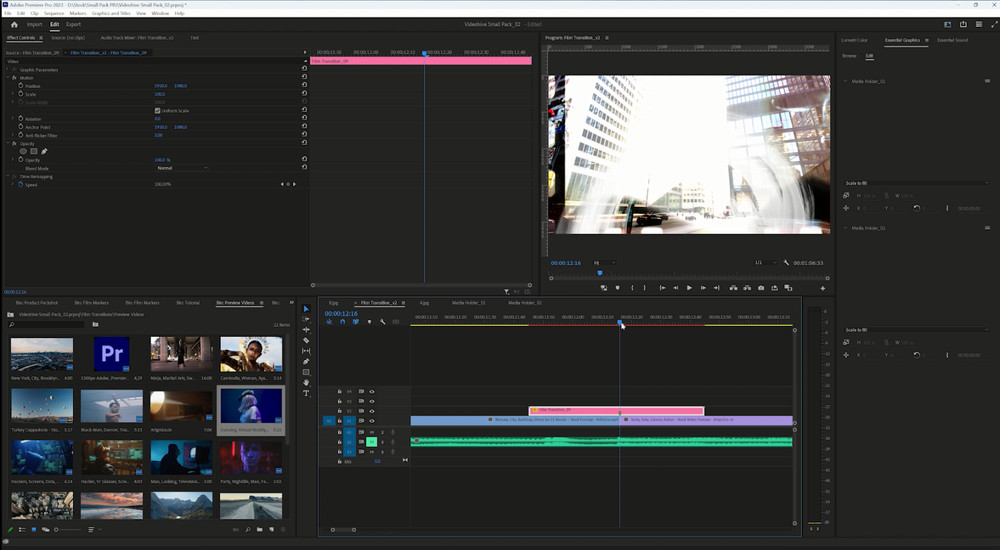Expand the Anti-flicker Filter property
Image resolution: width=1000 pixels, height=550 pixels.
click(13, 135)
